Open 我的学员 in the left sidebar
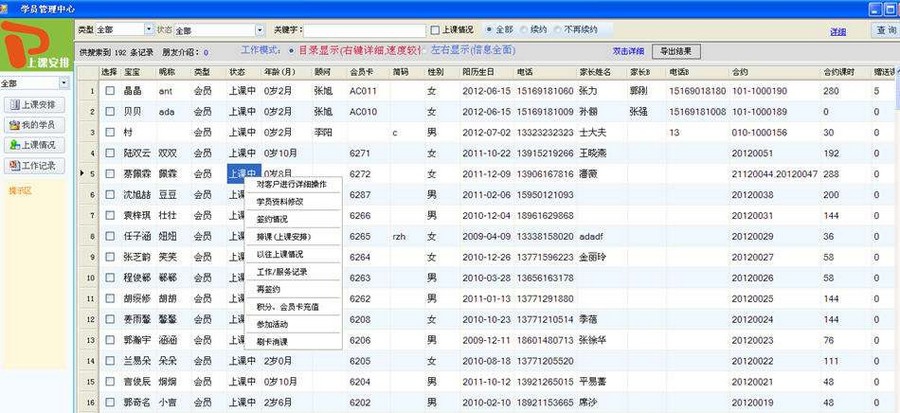 pos(34,125)
